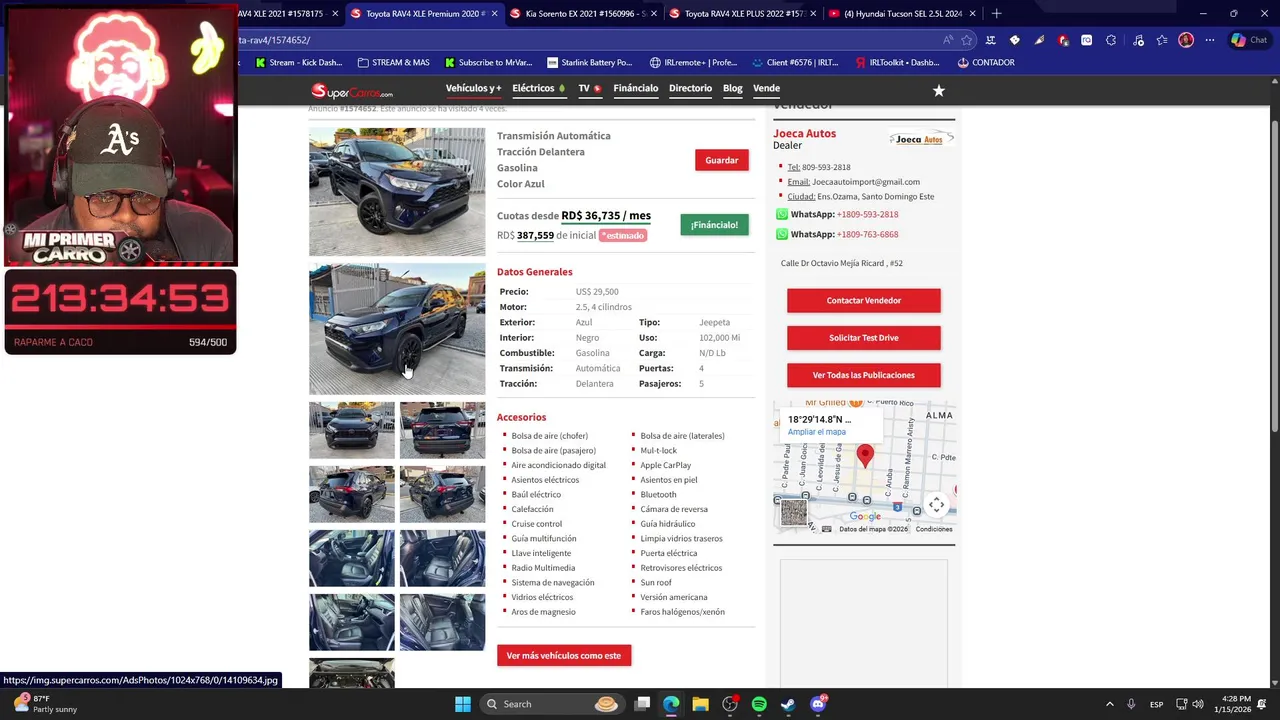Click the green ¡Fináncialo! button
1280x720 pixels.
(x=714, y=225)
